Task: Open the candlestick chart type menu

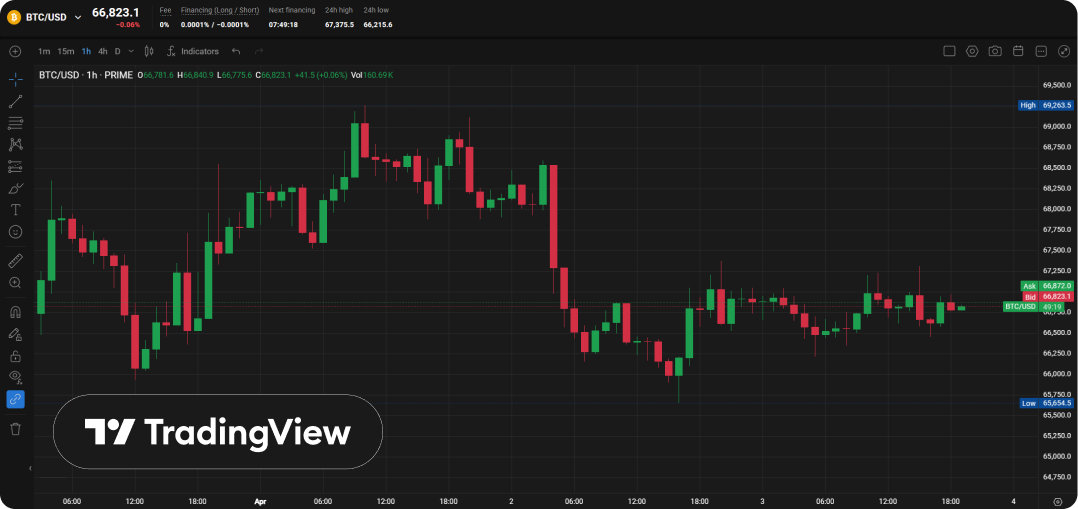Action: [x=149, y=51]
